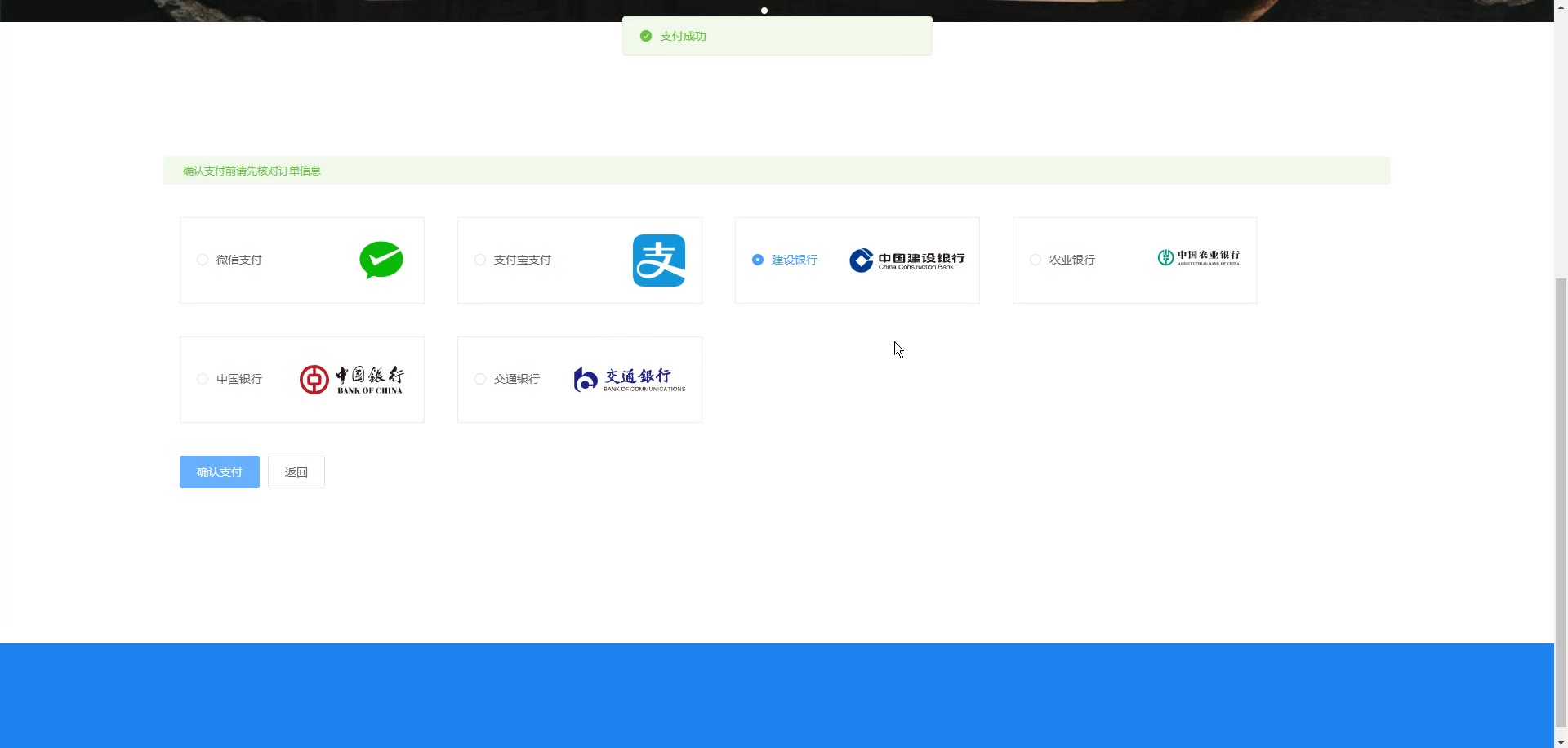
Task: Select the 中国银行 radio button
Action: pos(203,379)
